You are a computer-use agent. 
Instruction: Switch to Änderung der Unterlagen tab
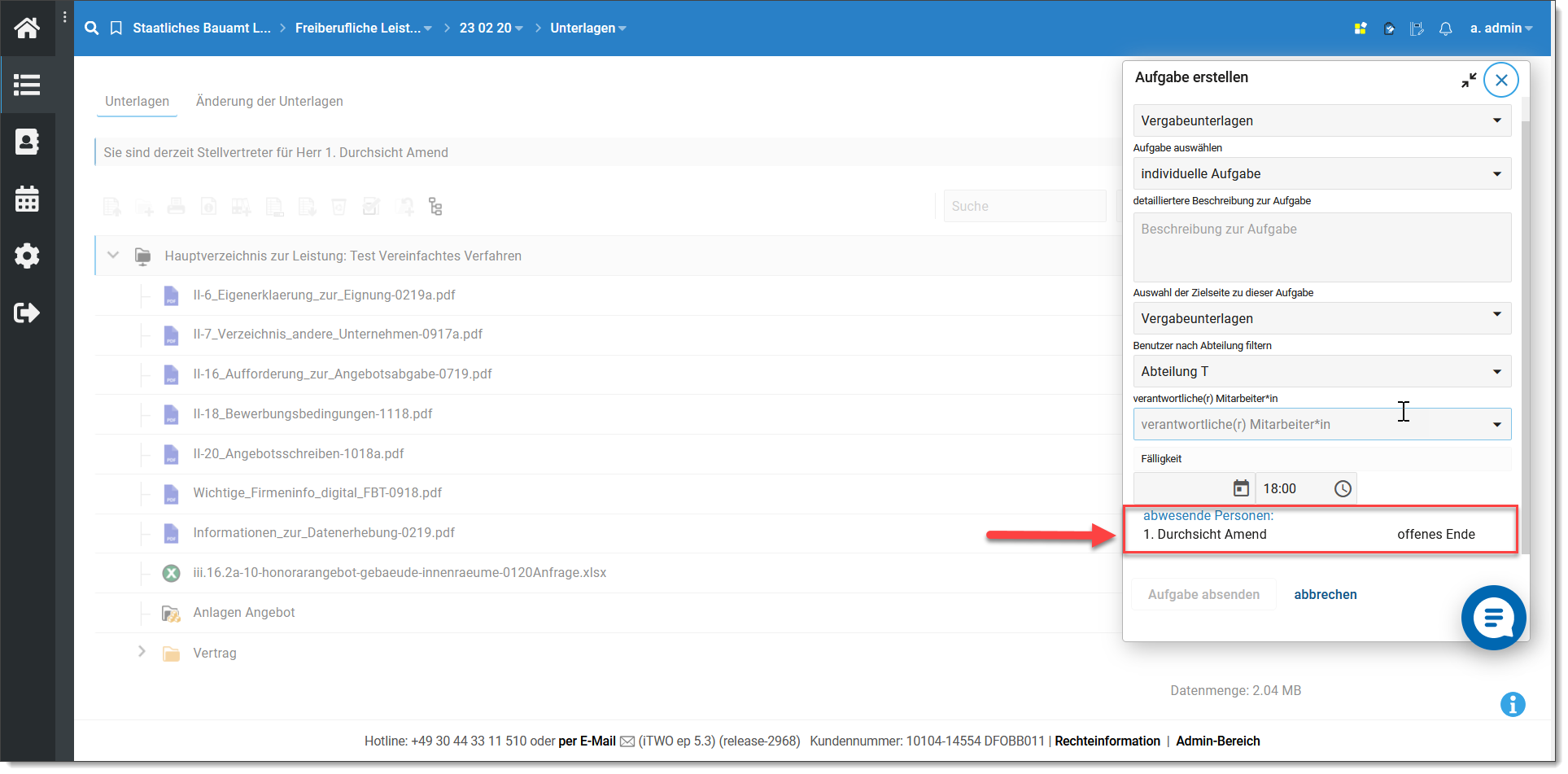tap(269, 101)
